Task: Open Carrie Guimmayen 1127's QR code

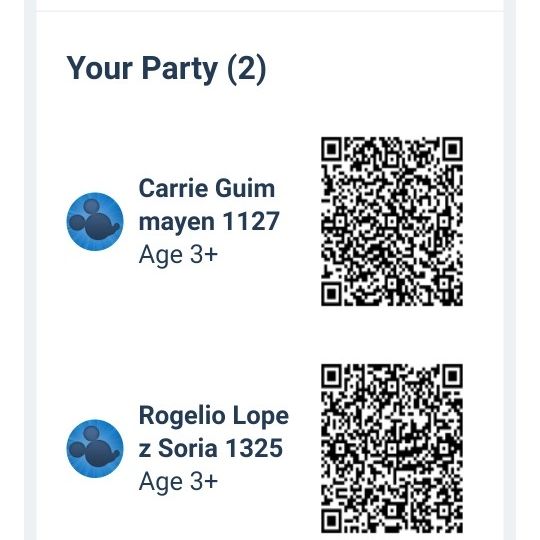Action: click(x=392, y=221)
